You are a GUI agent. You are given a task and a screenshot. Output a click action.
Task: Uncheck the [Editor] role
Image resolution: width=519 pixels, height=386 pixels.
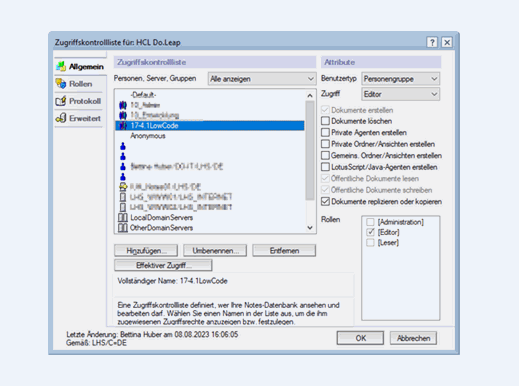[x=370, y=232]
